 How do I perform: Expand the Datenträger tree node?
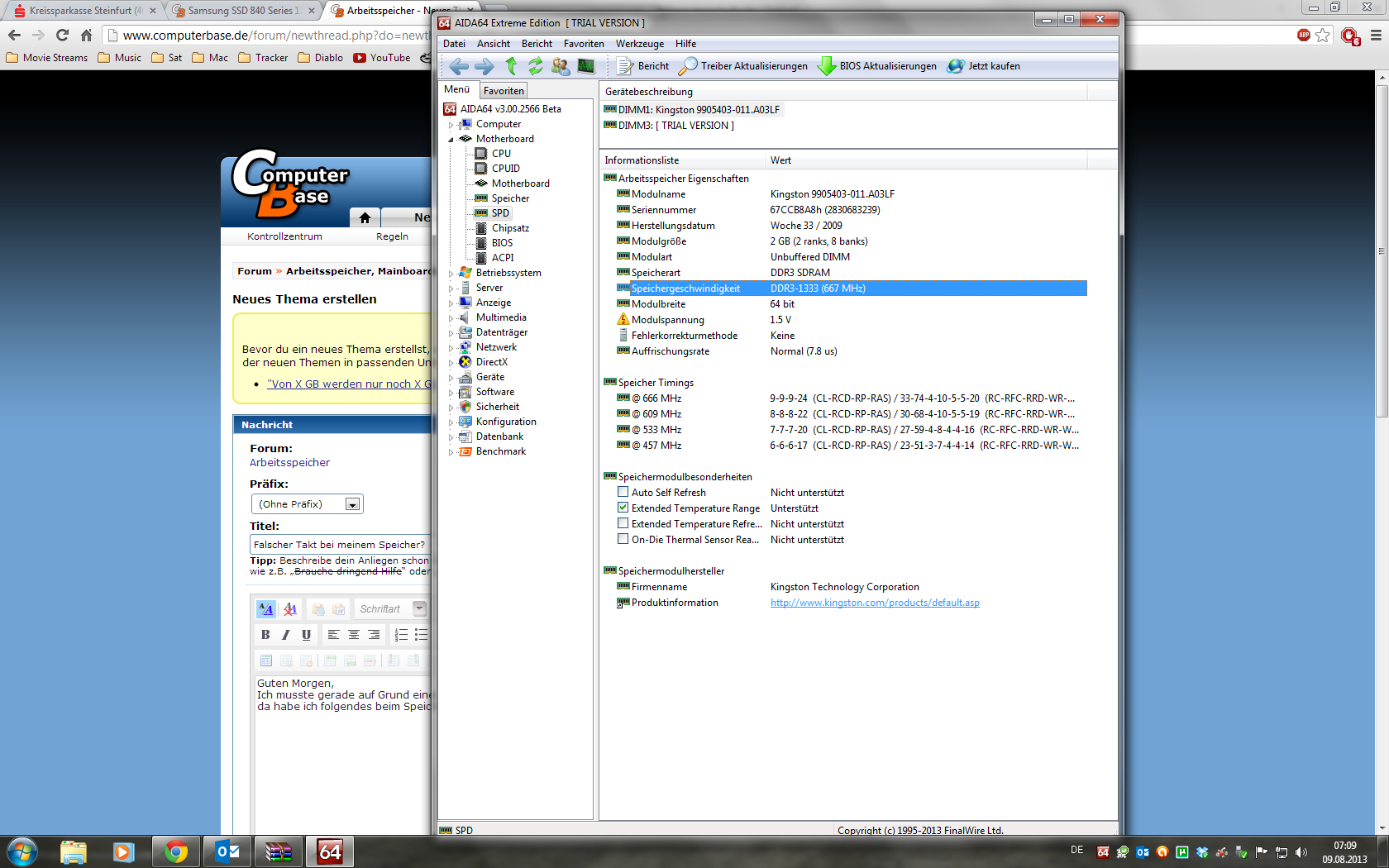click(451, 333)
